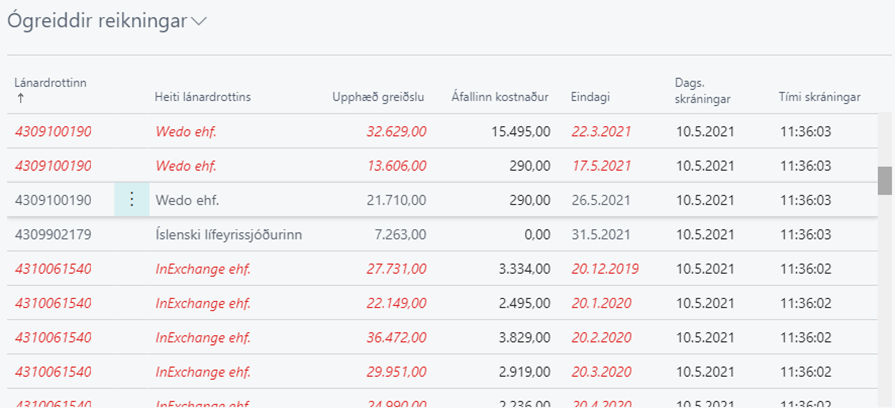Select accrued cost 3.829,00 cell
Image resolution: width=895 pixels, height=408 pixels.
tap(521, 338)
